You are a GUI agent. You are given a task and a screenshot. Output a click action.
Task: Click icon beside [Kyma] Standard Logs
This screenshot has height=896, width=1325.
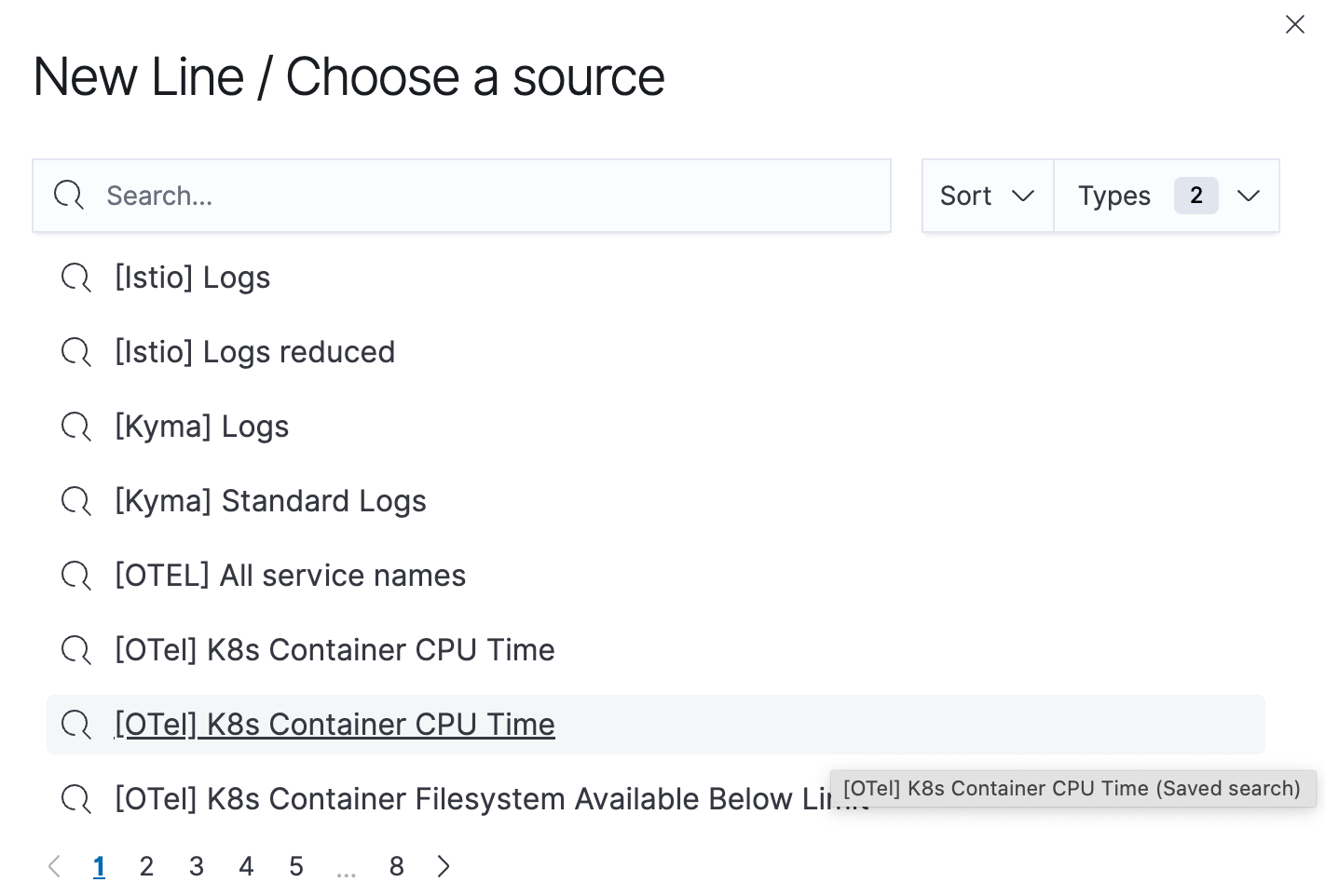(75, 501)
